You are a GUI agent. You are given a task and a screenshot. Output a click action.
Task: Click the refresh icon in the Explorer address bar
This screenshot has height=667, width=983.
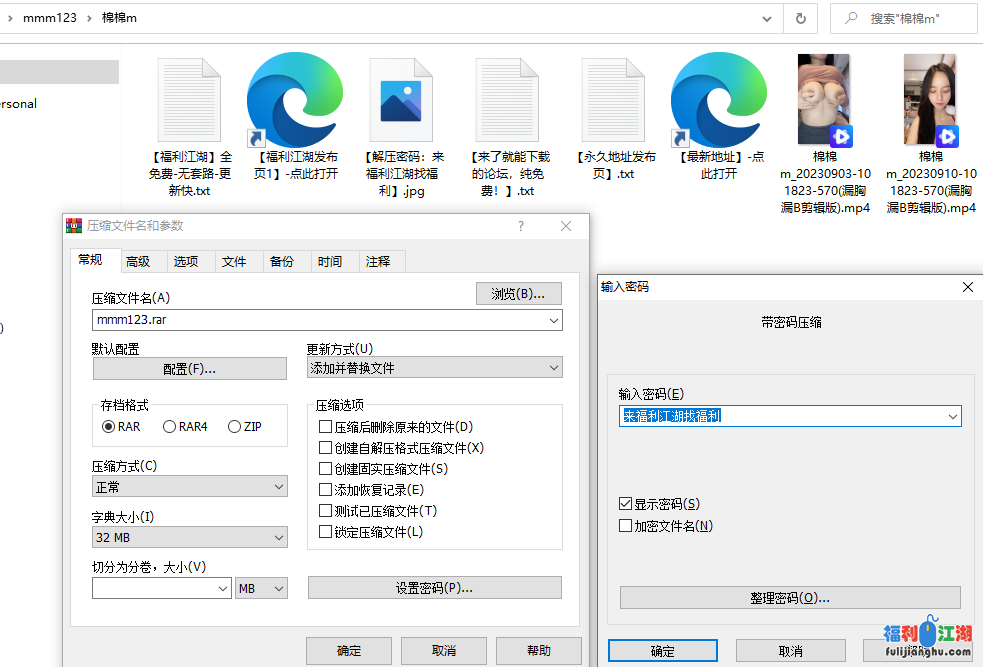coord(800,18)
